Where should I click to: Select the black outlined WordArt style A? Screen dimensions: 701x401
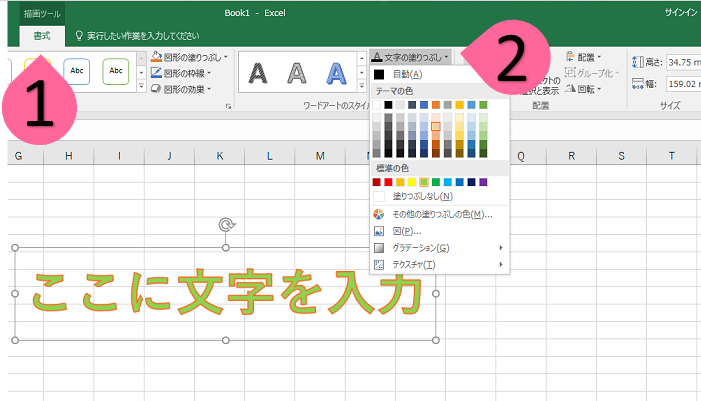(x=258, y=72)
